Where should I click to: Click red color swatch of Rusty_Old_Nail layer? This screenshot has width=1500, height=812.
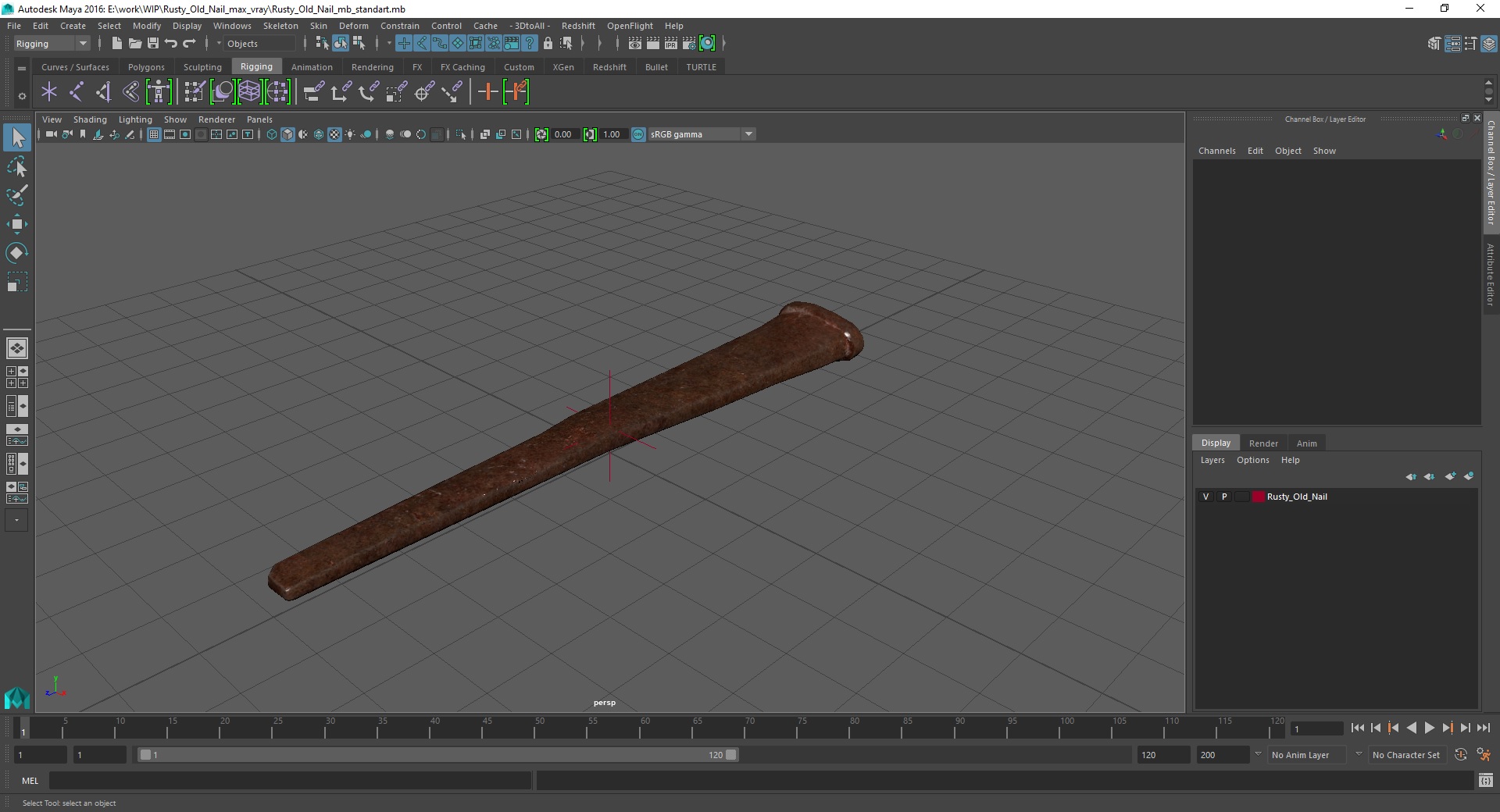[1258, 497]
